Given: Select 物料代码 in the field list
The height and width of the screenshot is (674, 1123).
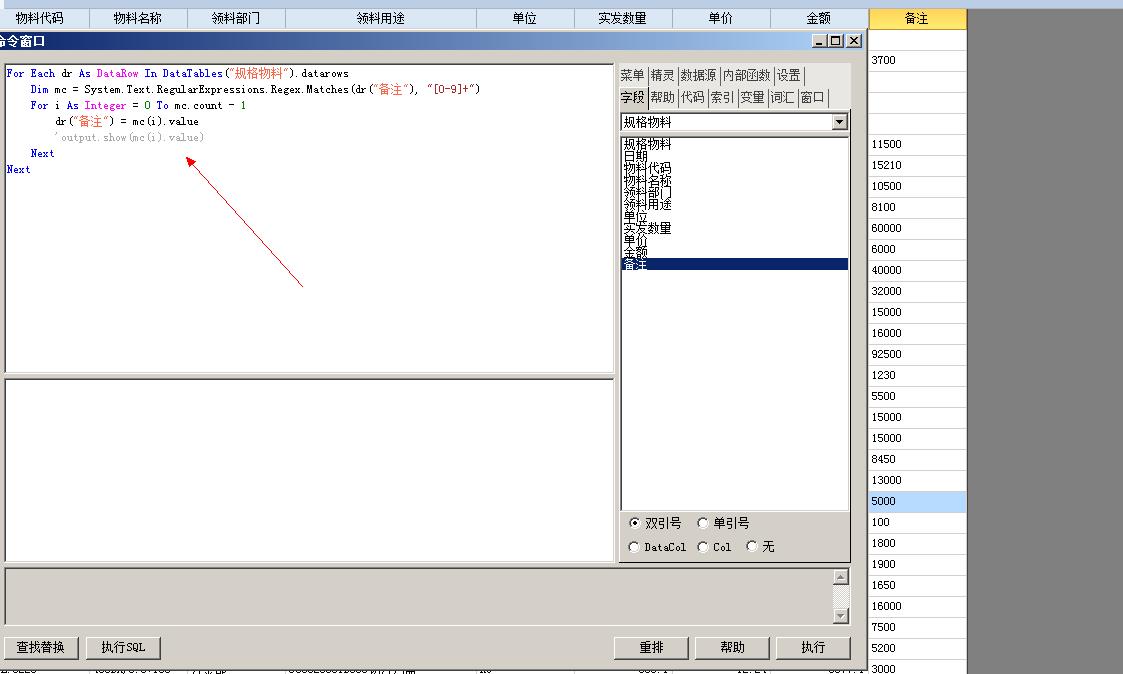Looking at the screenshot, I should tap(734, 168).
